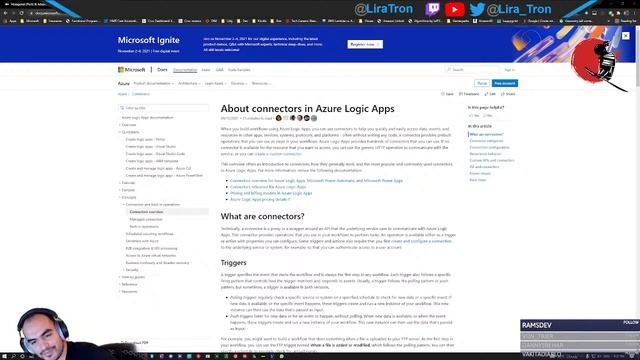Click Yes under Is this page helpful
This screenshot has width=640, height=360.
[x=474, y=116]
